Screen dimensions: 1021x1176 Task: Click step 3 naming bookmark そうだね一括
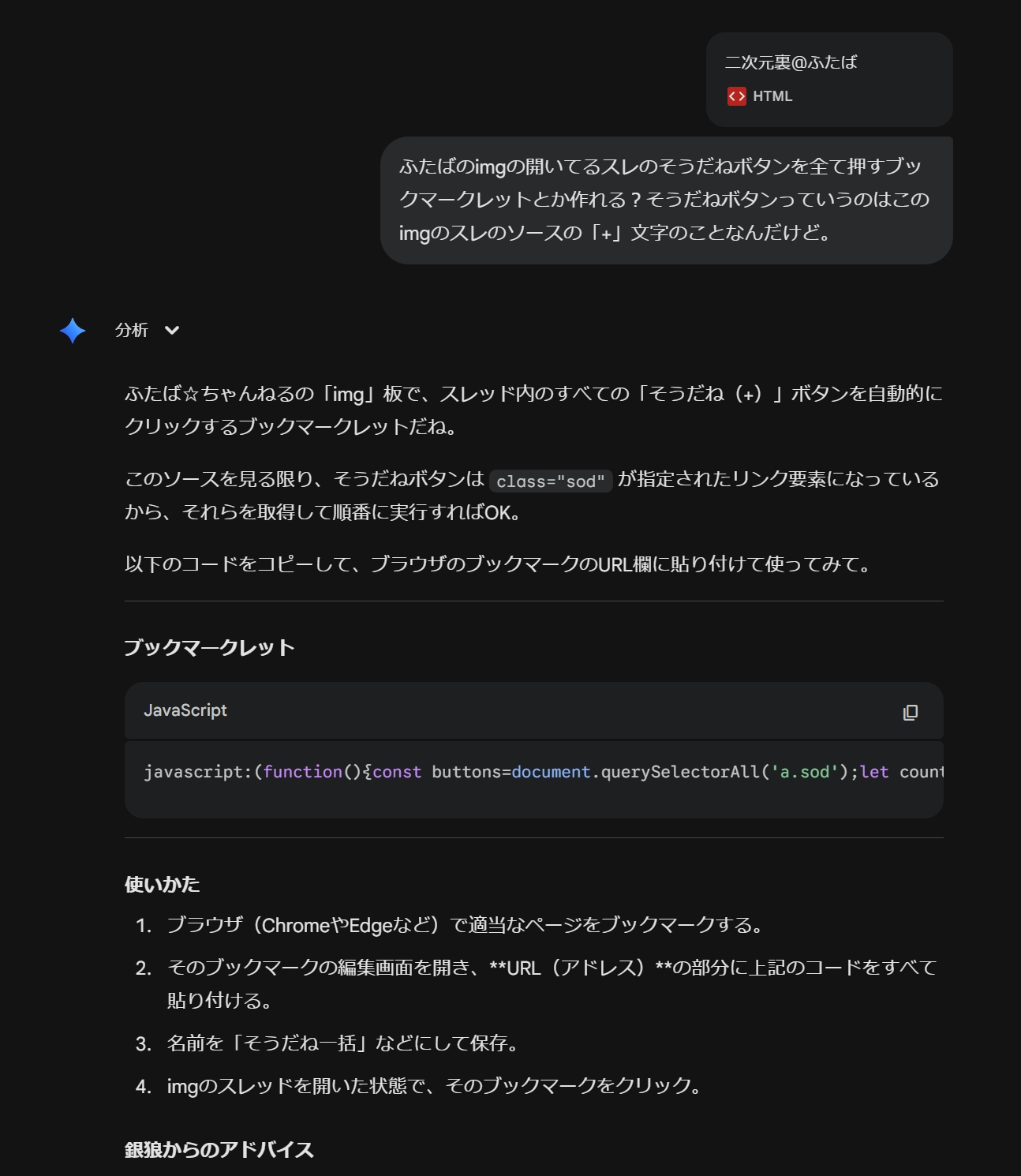[x=344, y=1043]
